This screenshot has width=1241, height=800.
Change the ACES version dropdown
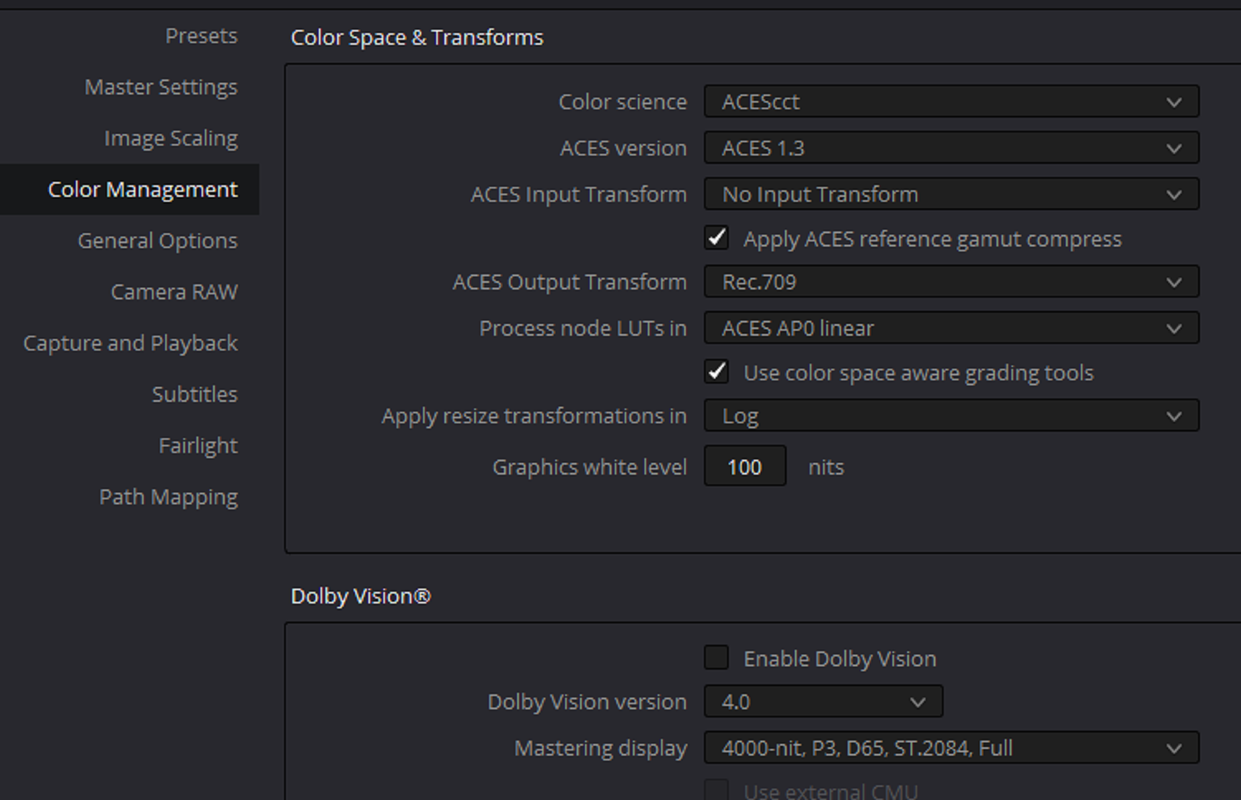point(951,148)
